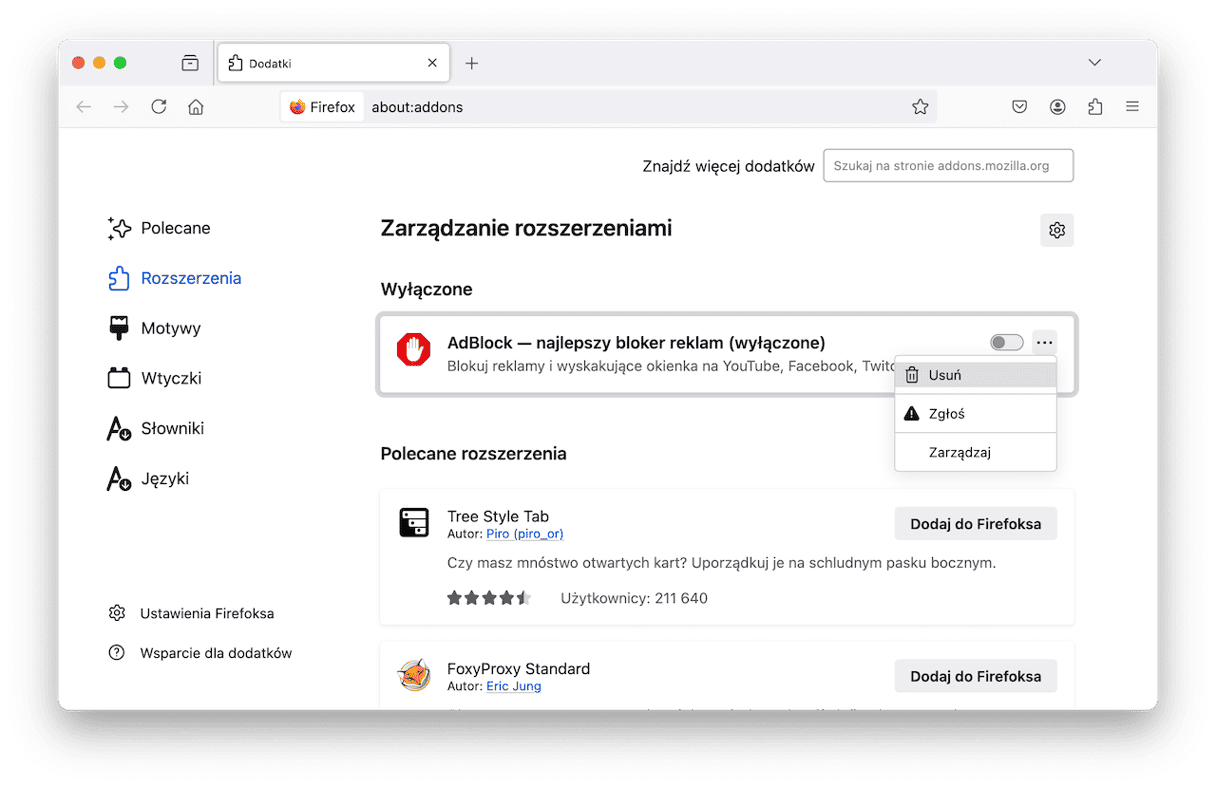Click the Wtyczki plugin block icon

119,378
